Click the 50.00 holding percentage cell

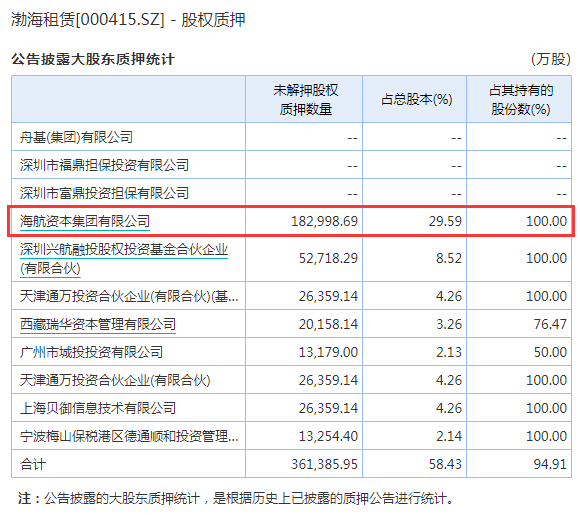click(x=550, y=352)
